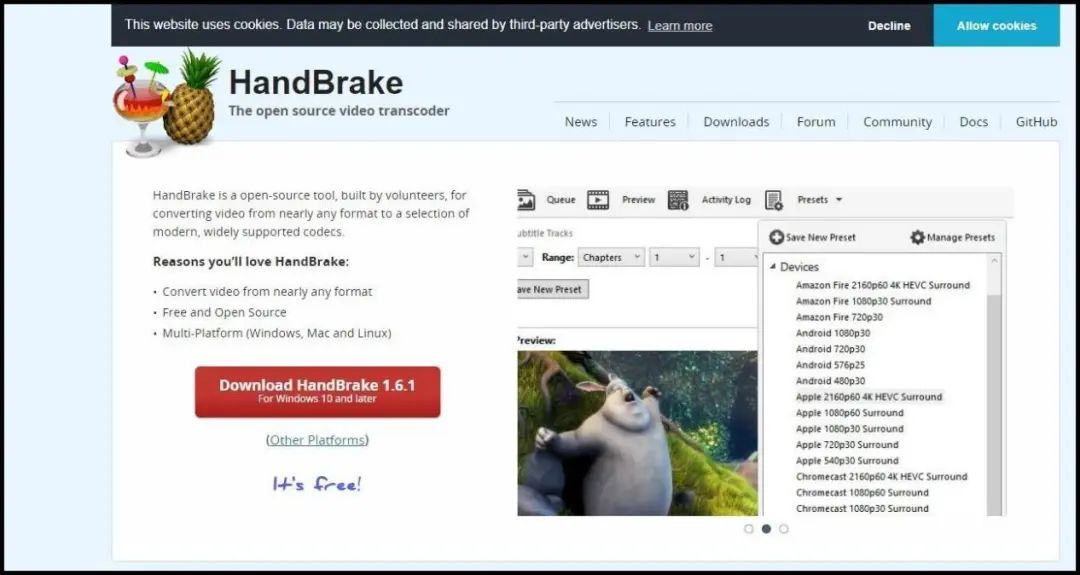The width and height of the screenshot is (1080, 575).
Task: Select the second carousel dot
Action: tap(766, 529)
